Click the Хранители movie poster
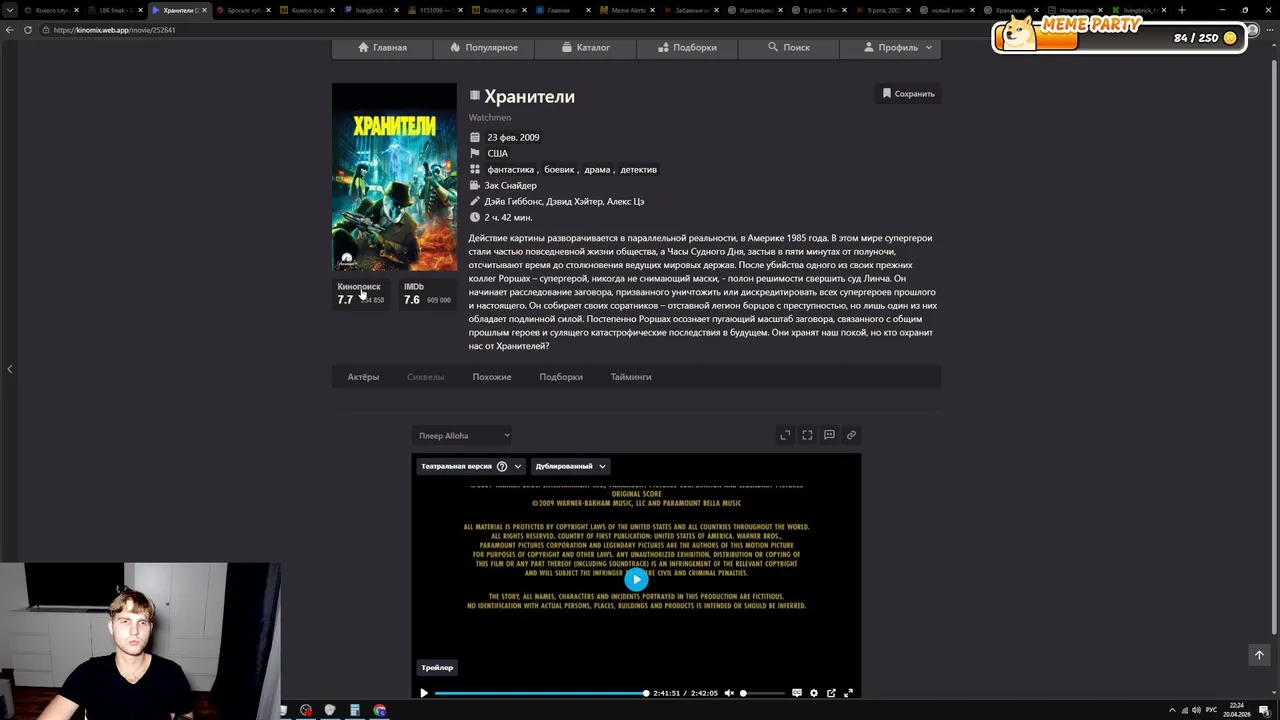Viewport: 1280px width, 720px height. point(394,177)
